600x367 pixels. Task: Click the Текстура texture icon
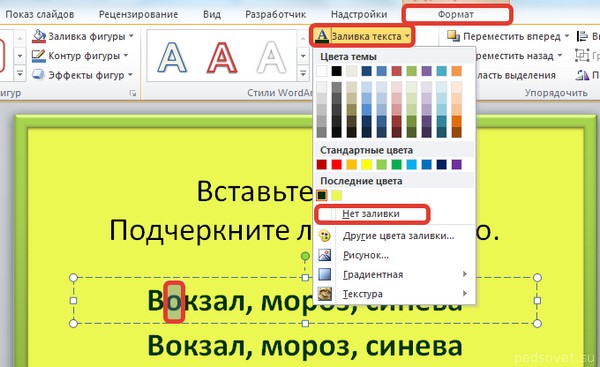coord(324,294)
